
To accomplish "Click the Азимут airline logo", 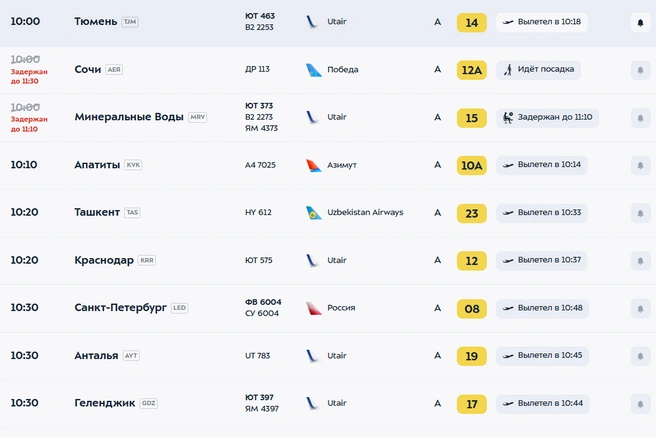I will point(313,165).
